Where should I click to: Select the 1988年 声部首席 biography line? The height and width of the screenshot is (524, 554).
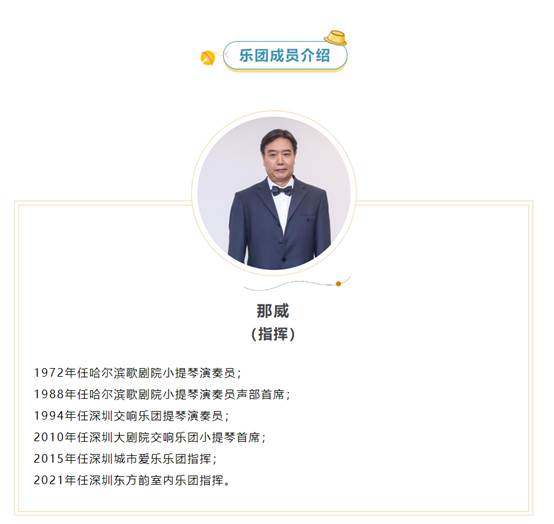coord(161,394)
